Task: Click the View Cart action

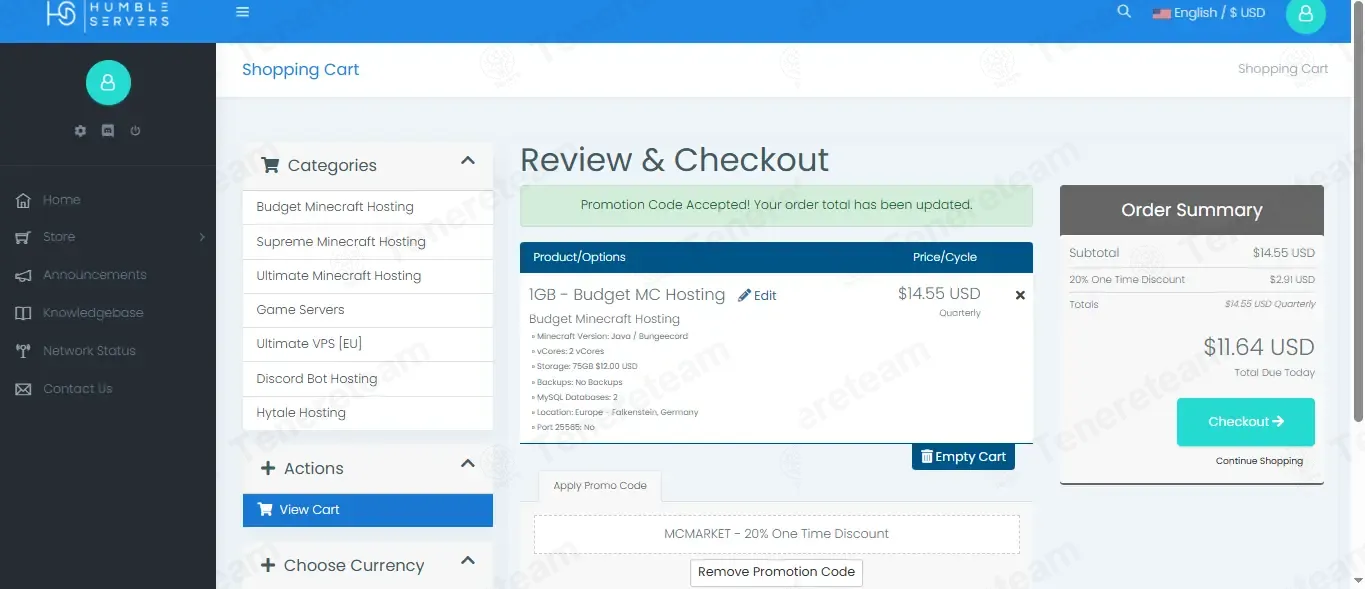Action: 368,510
